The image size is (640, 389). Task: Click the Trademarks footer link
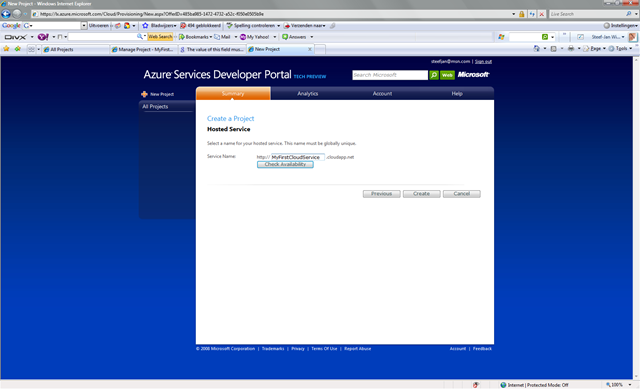[273, 349]
